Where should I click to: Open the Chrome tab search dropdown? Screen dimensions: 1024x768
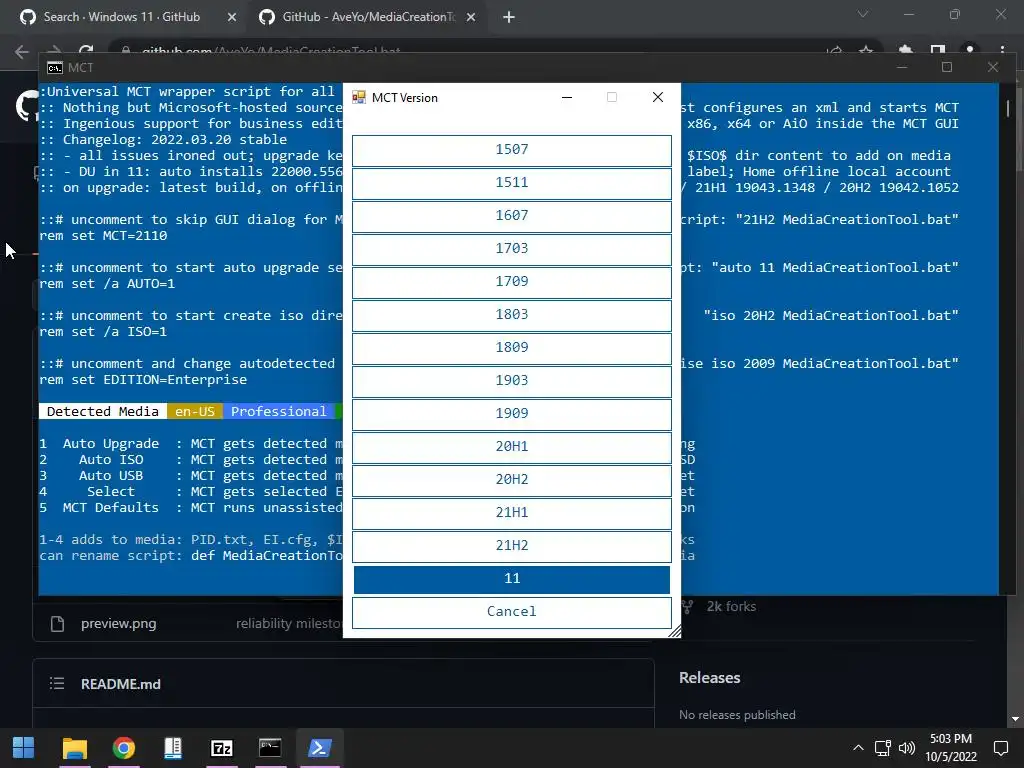pos(863,14)
